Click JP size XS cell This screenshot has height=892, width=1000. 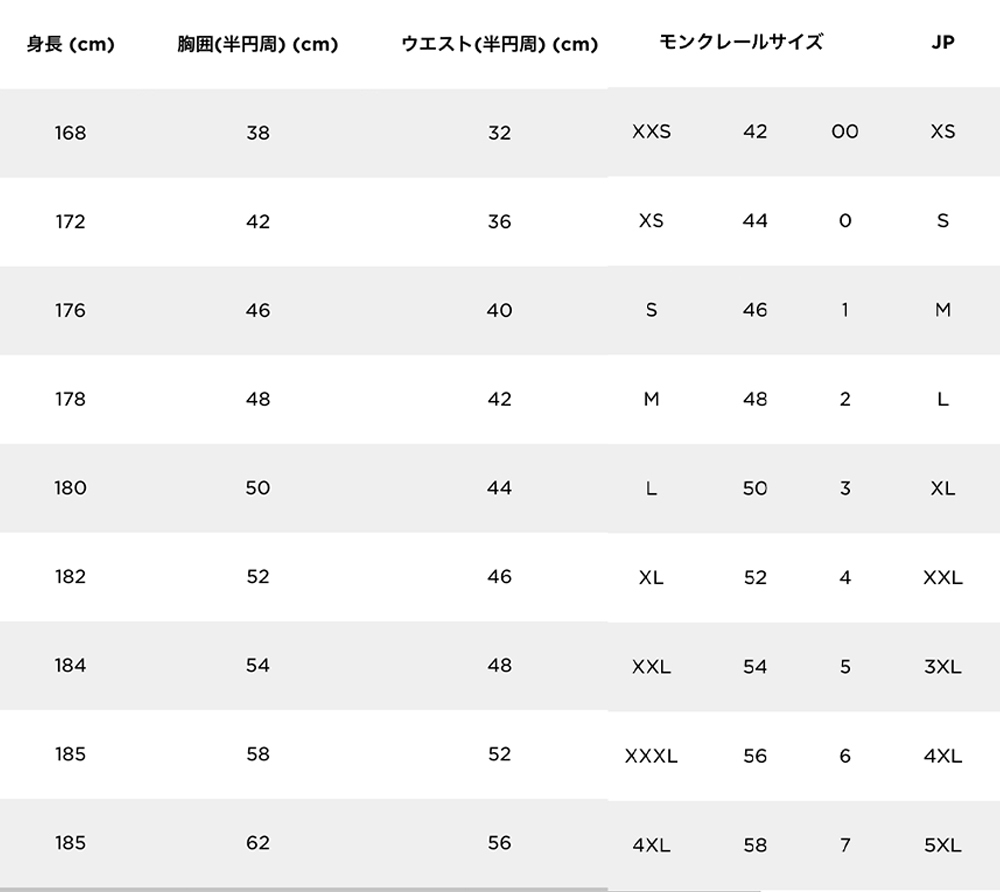(943, 131)
